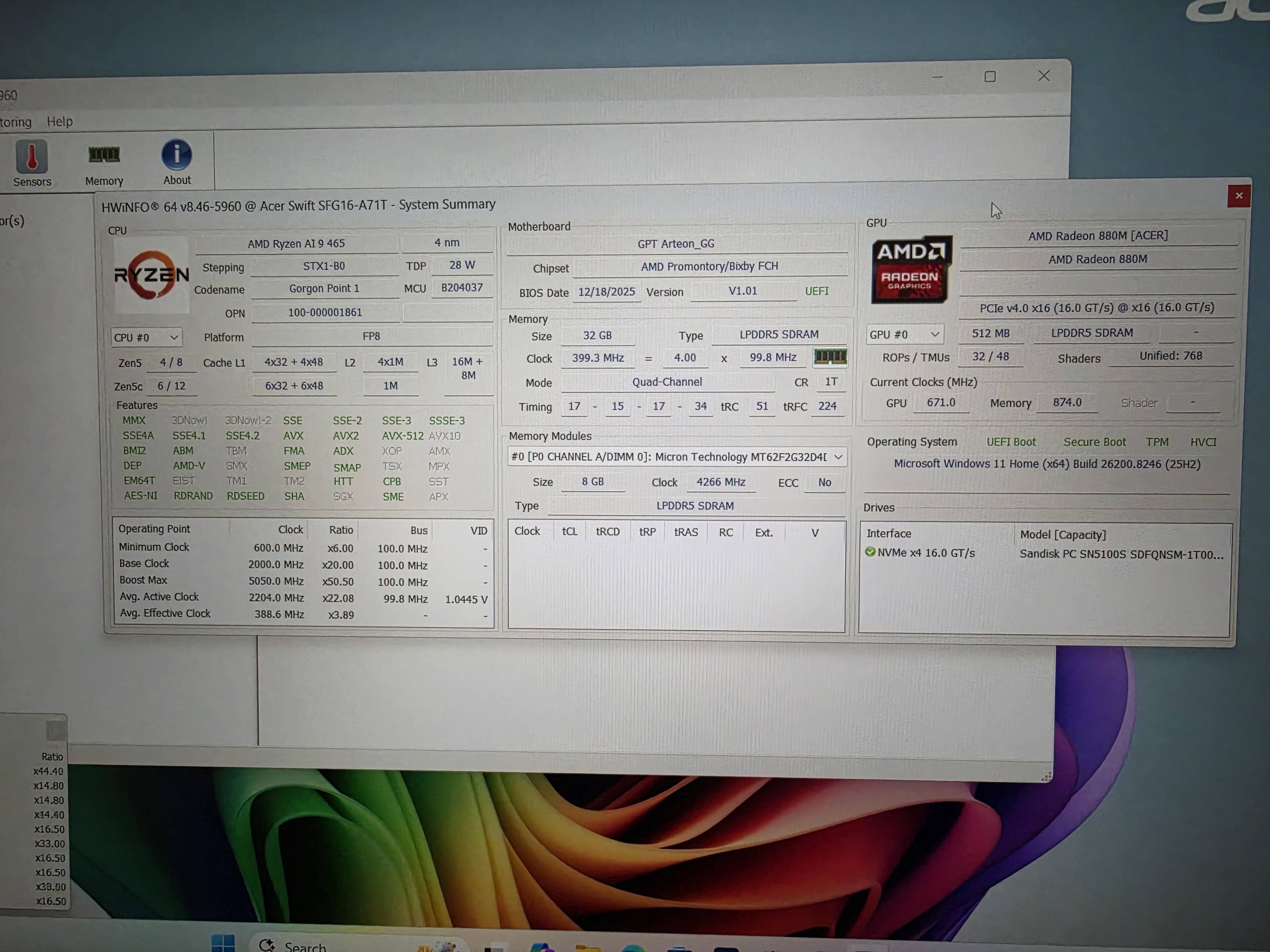Open the About info icon
Image resolution: width=1270 pixels, height=952 pixels.
click(x=176, y=155)
